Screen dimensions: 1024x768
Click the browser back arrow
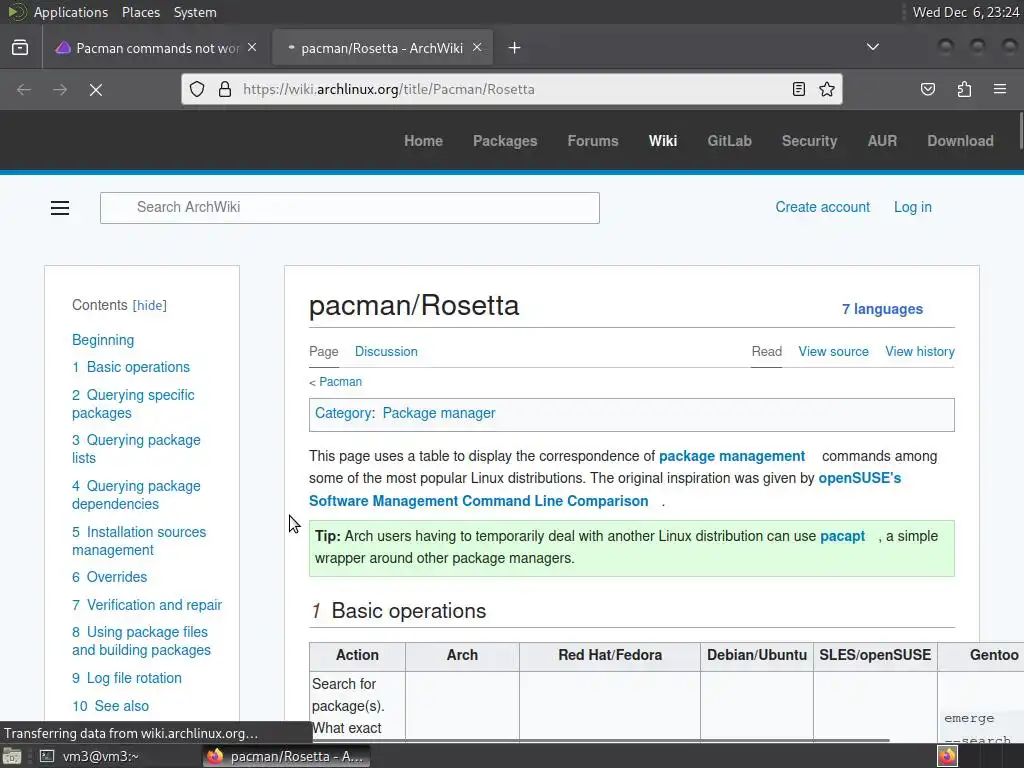pyautogui.click(x=24, y=89)
